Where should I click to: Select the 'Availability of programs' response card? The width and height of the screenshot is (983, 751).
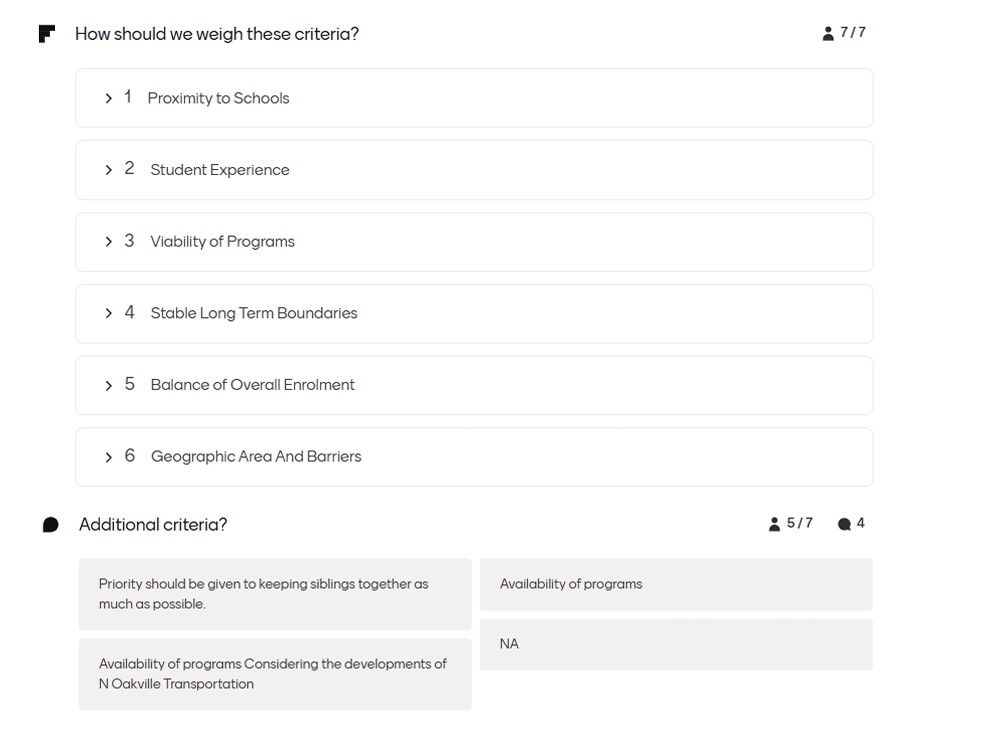pos(676,584)
